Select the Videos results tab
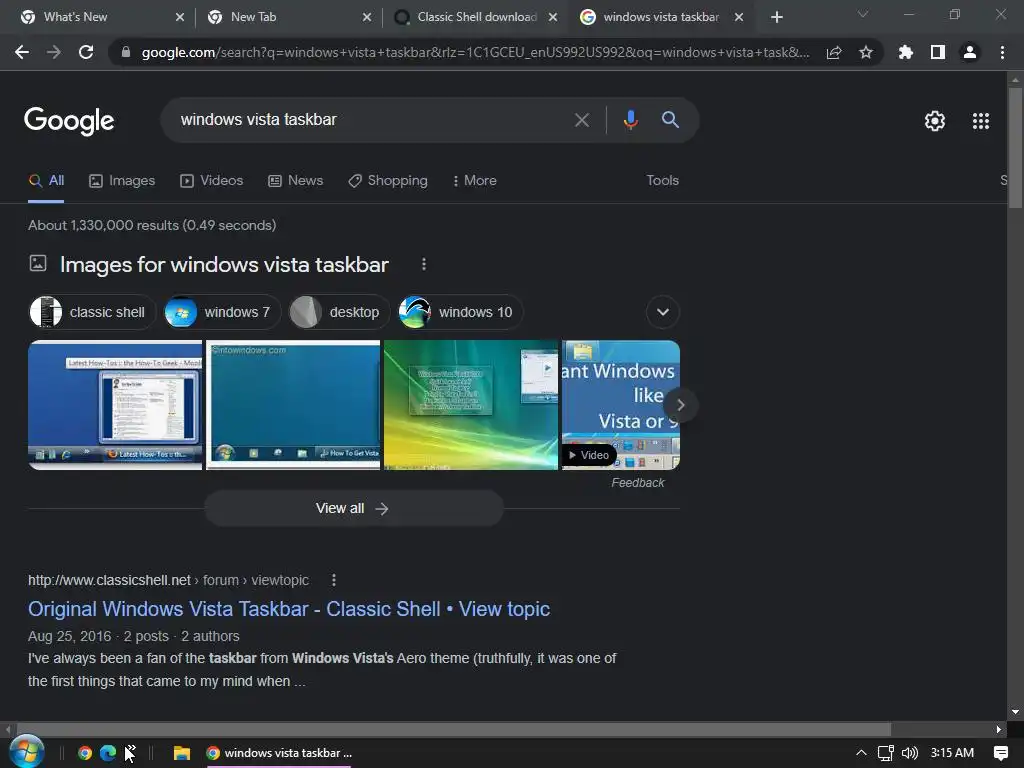This screenshot has height=768, width=1024. pos(212,181)
